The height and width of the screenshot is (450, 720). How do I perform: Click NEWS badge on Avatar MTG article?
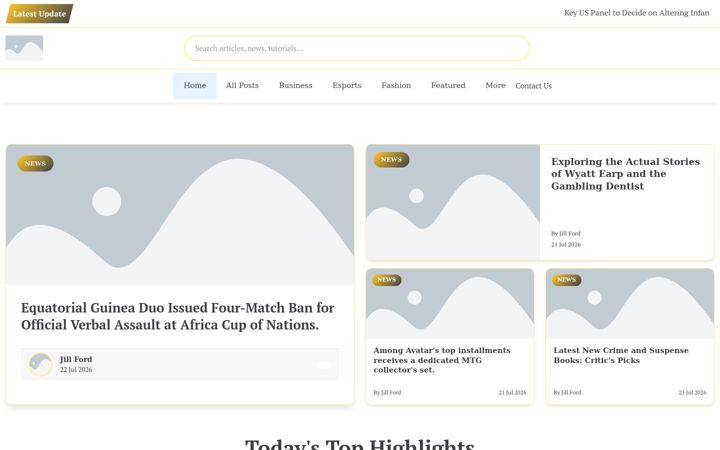tap(387, 280)
